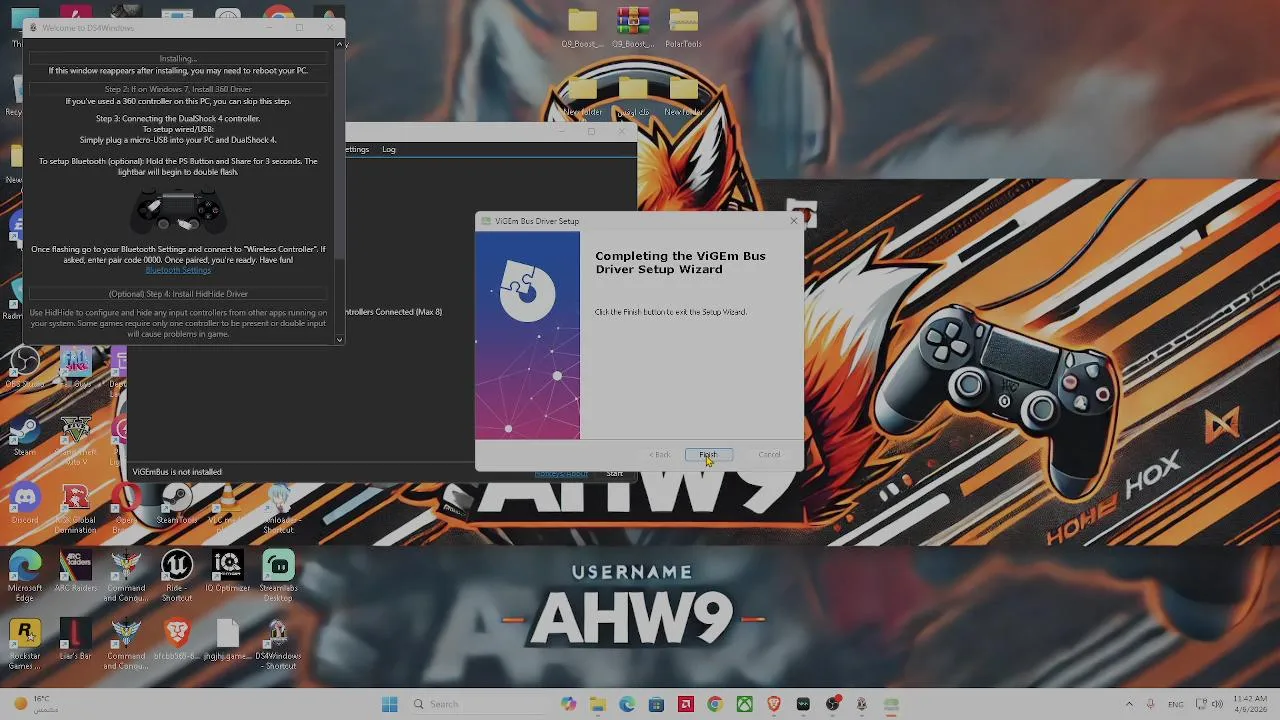Open the Xbox app from taskbar
The width and height of the screenshot is (1280, 720).
[745, 704]
